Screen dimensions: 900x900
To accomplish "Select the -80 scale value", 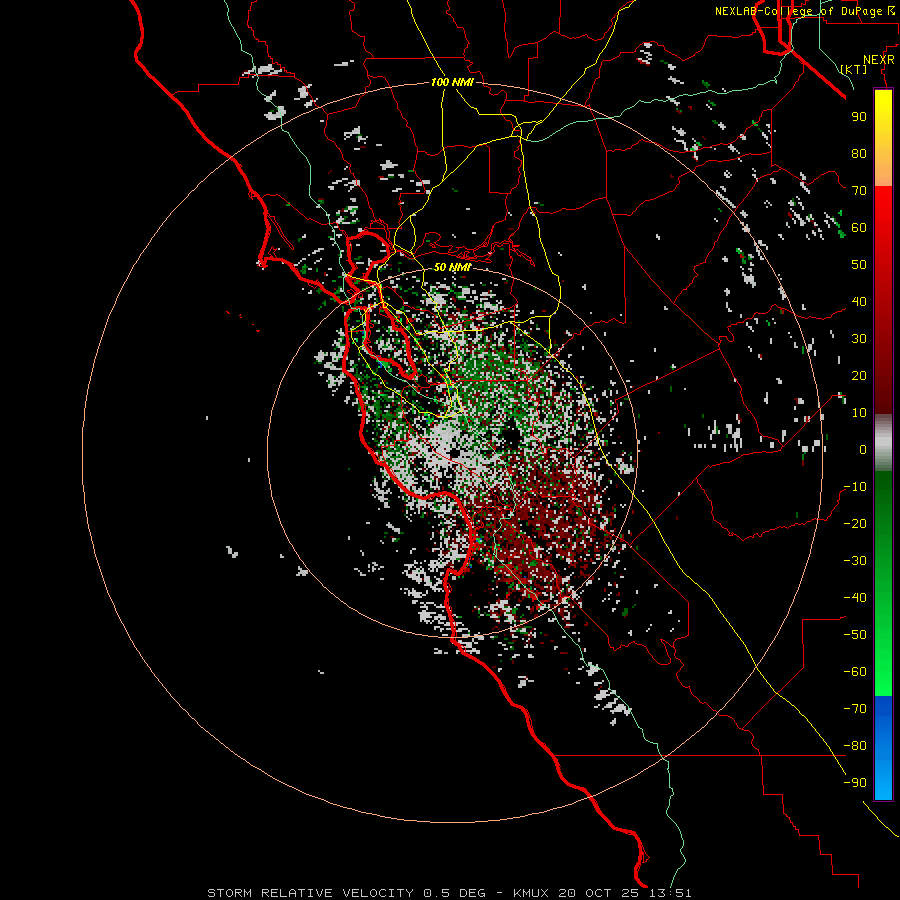I will tap(855, 746).
